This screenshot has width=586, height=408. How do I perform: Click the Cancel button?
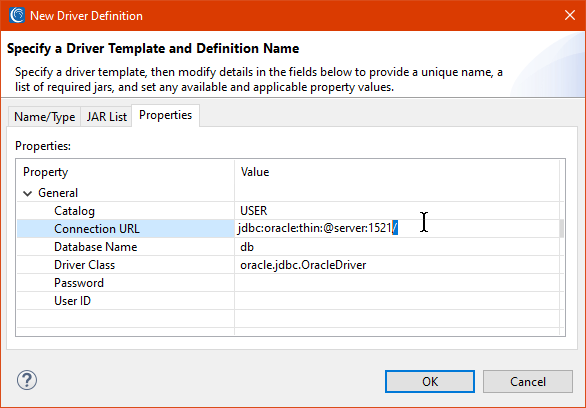(x=528, y=381)
